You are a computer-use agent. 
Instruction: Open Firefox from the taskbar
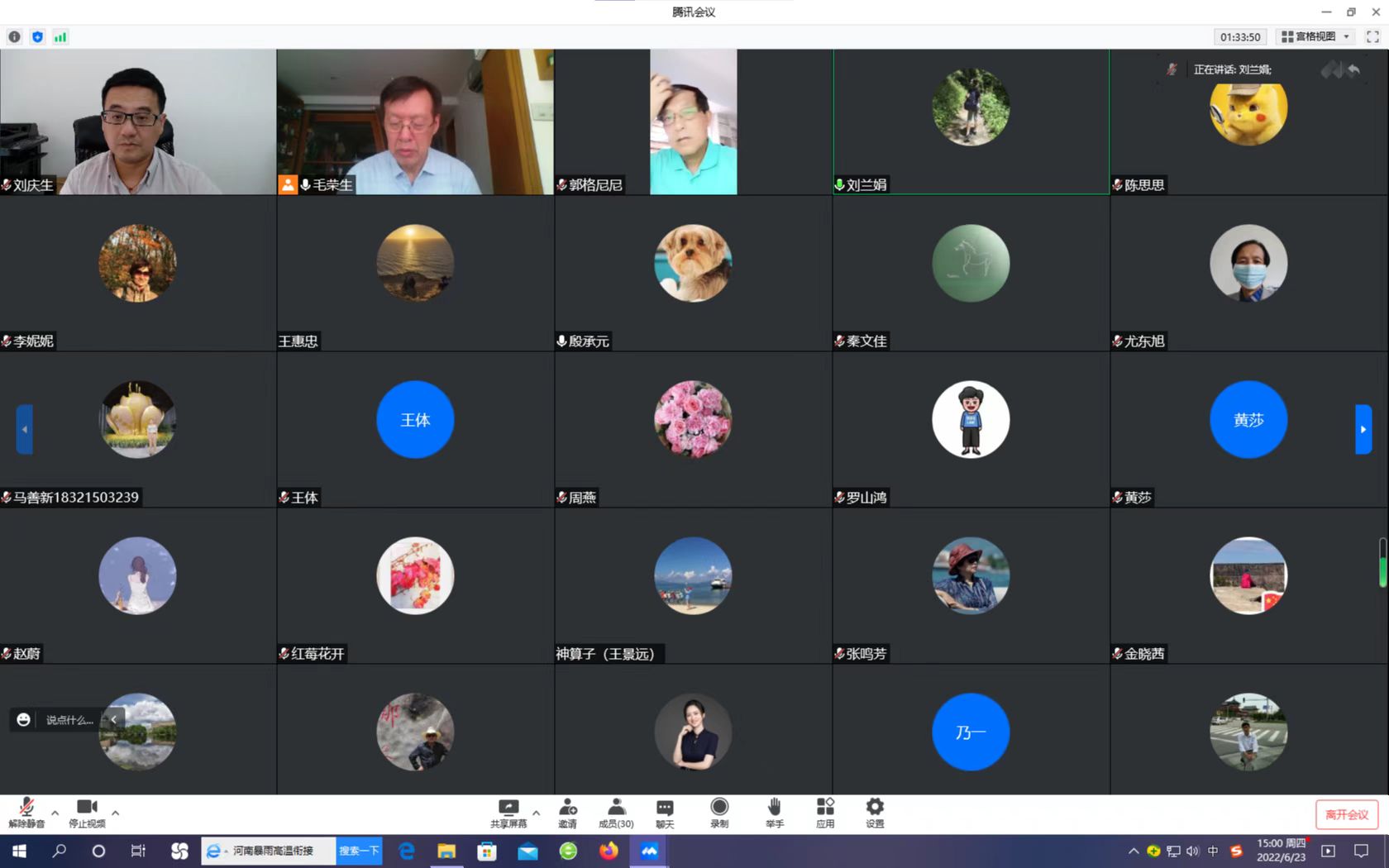(609, 851)
